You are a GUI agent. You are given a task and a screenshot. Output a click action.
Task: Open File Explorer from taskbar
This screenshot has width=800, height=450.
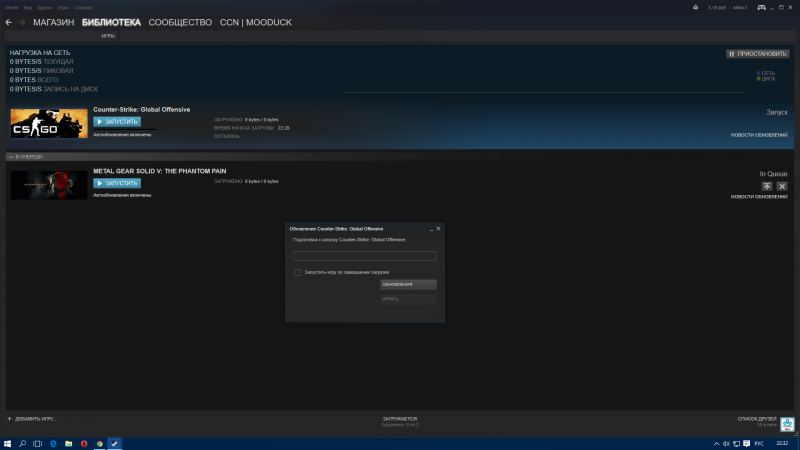pos(68,443)
